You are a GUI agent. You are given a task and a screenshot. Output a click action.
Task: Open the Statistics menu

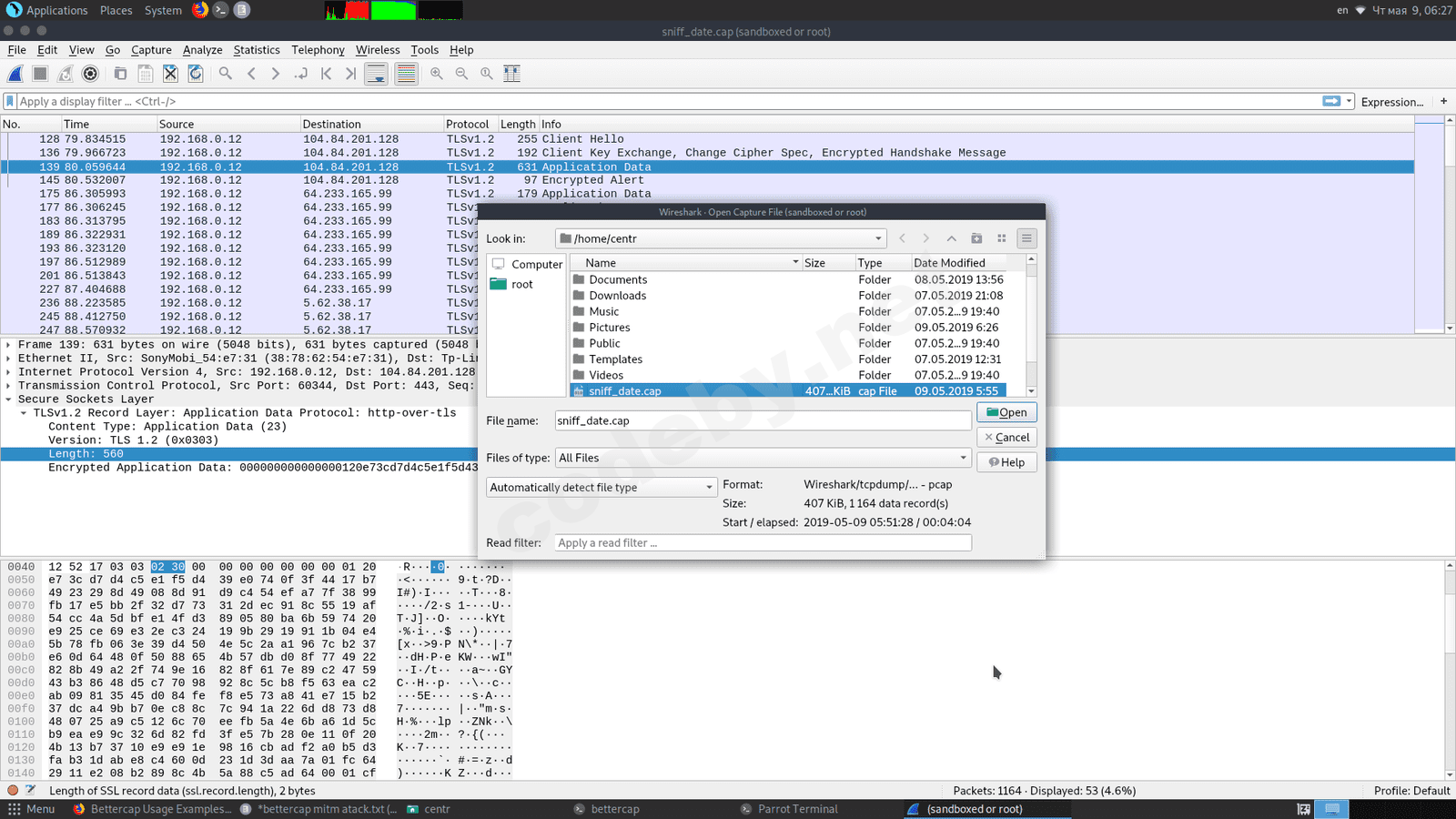[256, 50]
